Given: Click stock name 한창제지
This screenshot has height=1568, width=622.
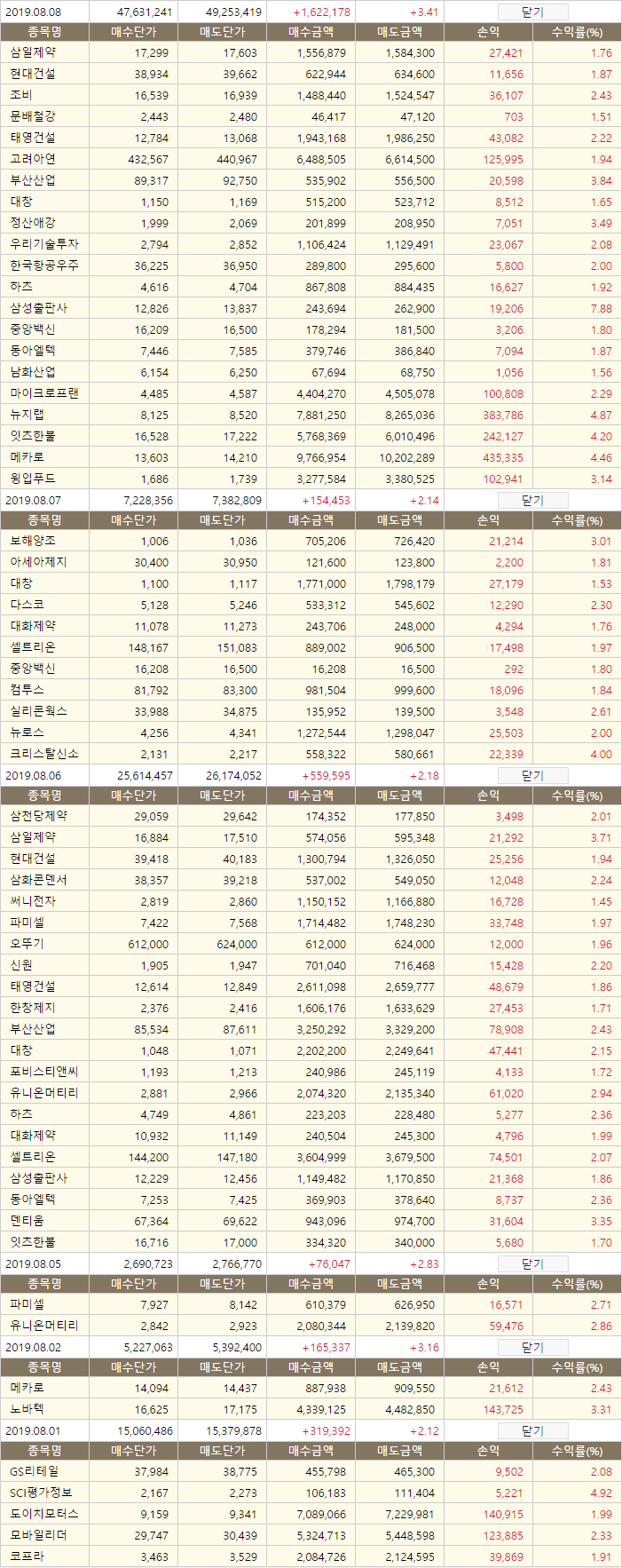Looking at the screenshot, I should [33, 1008].
